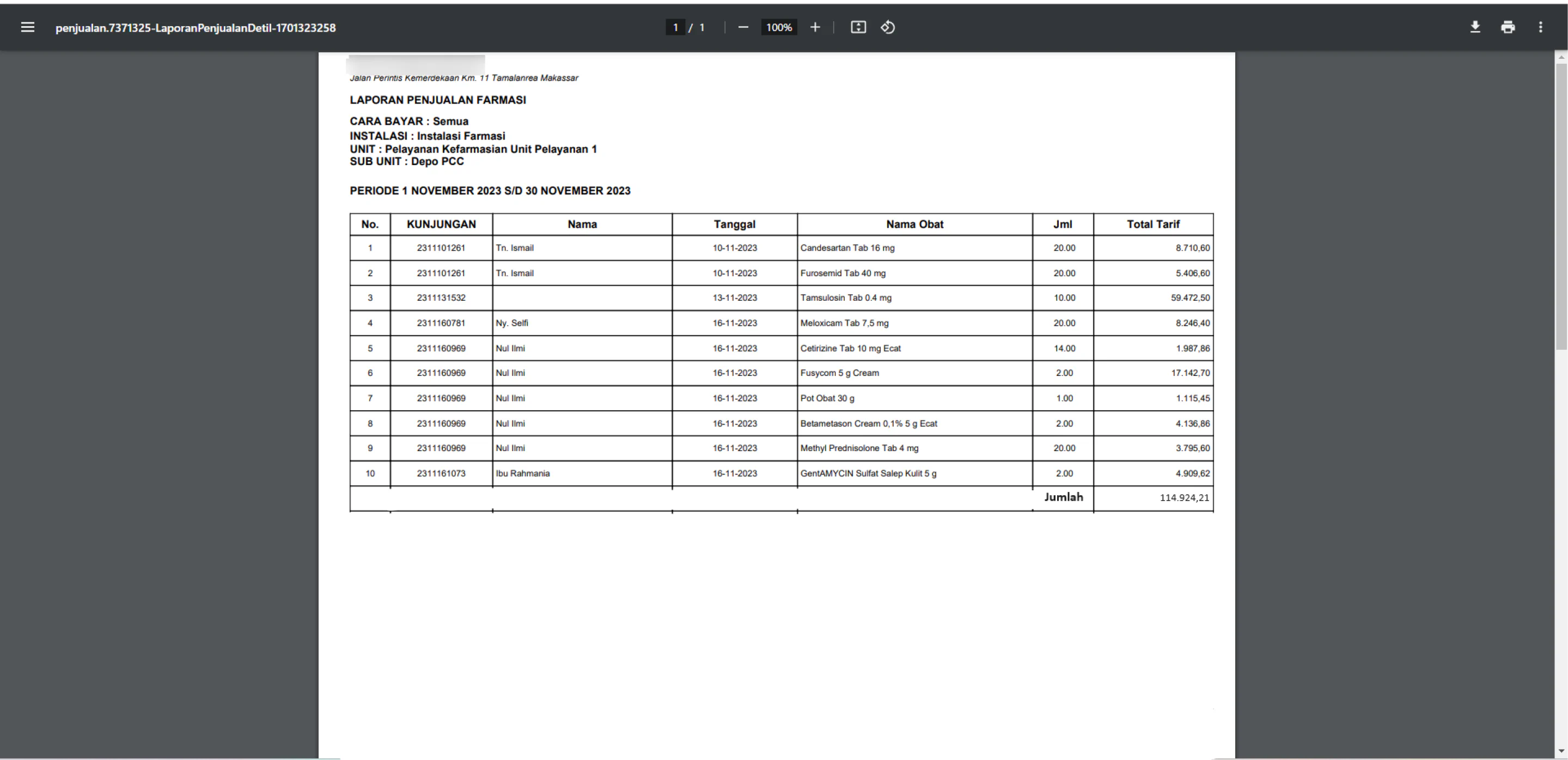
Task: Click total tarif 1.115,45
Action: [1192, 398]
